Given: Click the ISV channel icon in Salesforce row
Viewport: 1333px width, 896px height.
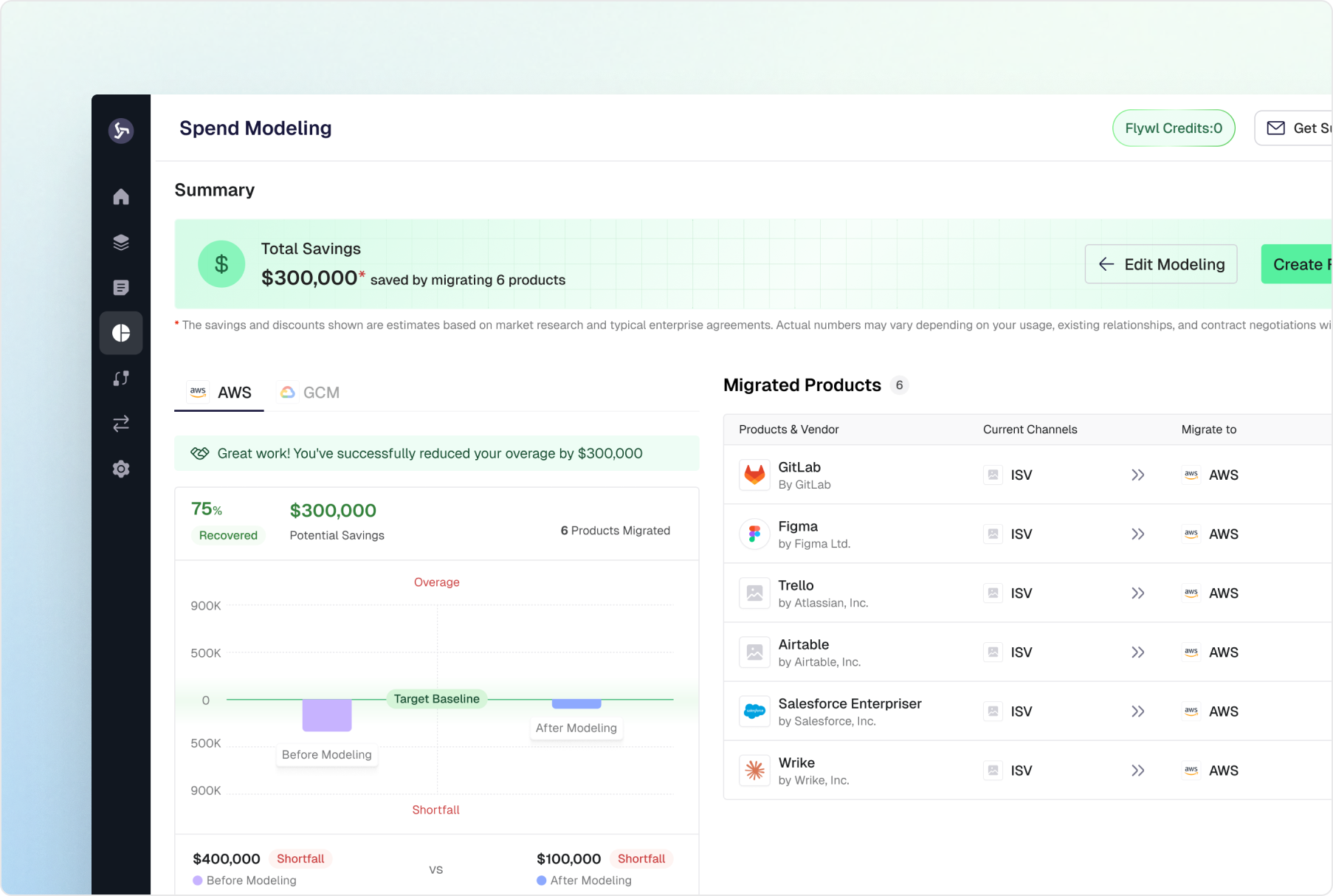Looking at the screenshot, I should click(x=993, y=711).
